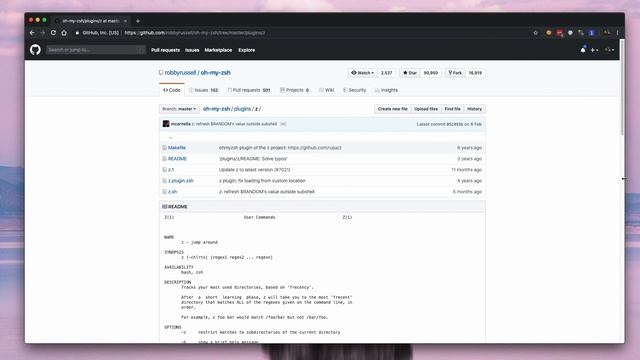Open Pull requests in top navigation
640x360 pixels.
[x=165, y=50]
